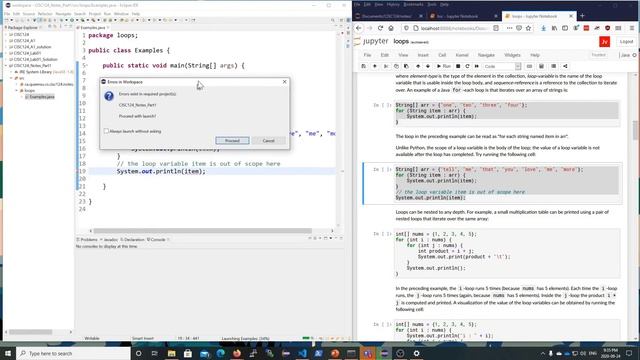
Task: Open a new Firefox tab
Action: pyautogui.click(x=582, y=16)
